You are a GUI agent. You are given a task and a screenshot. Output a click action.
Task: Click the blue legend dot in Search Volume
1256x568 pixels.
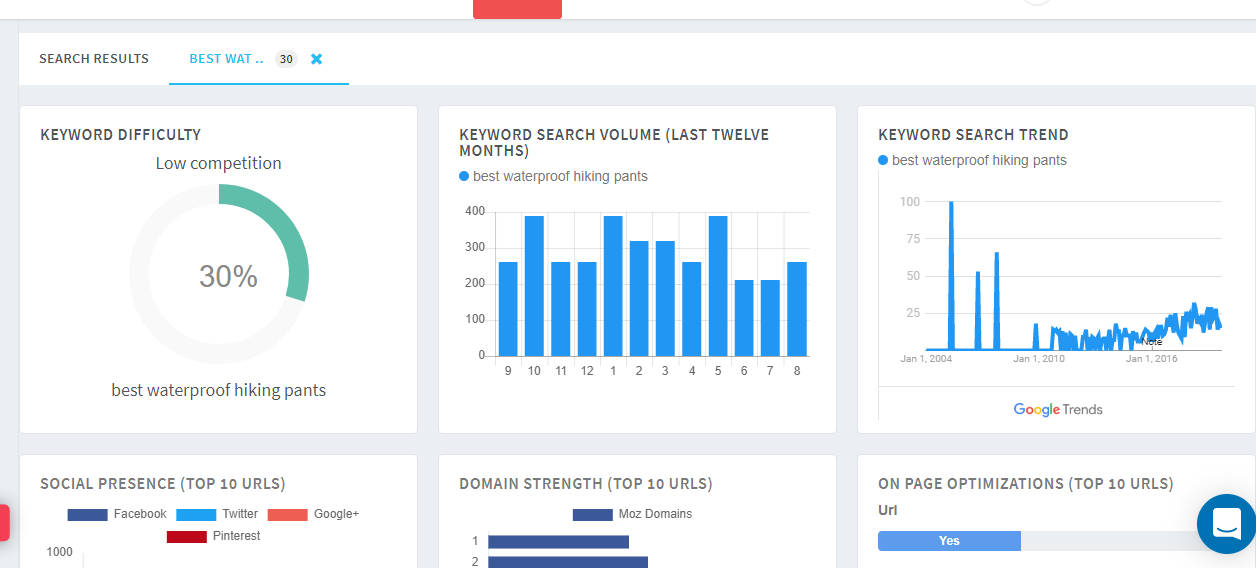tap(464, 177)
